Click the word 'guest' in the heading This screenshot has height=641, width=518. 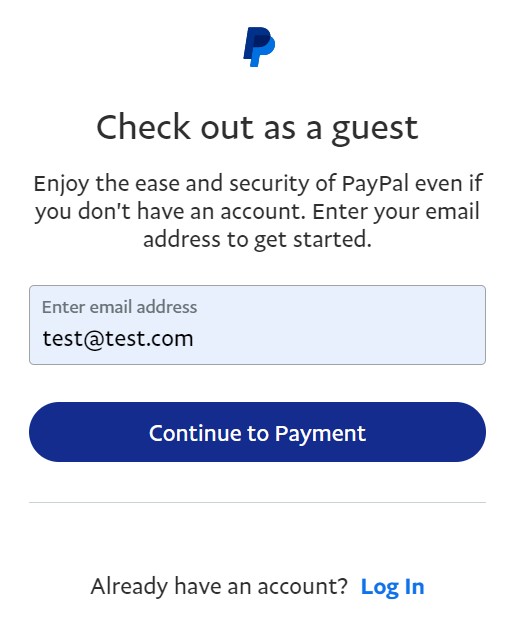pyautogui.click(x=375, y=130)
